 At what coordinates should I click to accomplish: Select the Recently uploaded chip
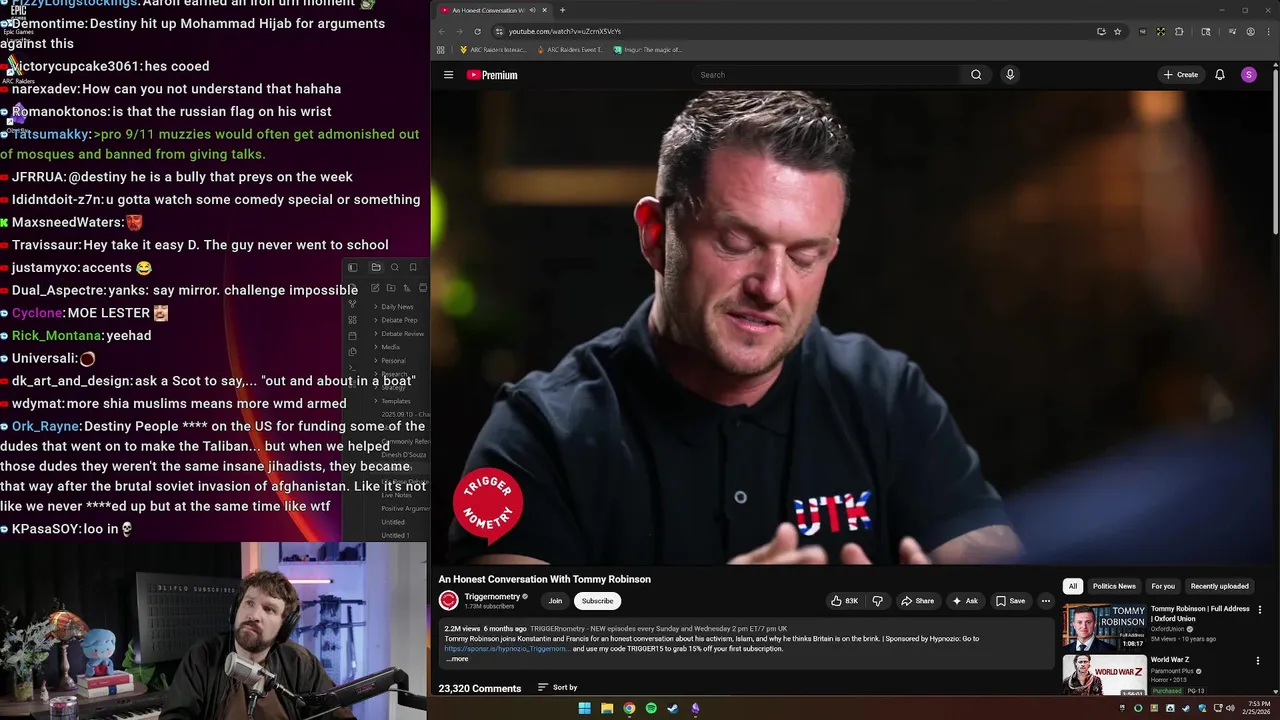1219,586
